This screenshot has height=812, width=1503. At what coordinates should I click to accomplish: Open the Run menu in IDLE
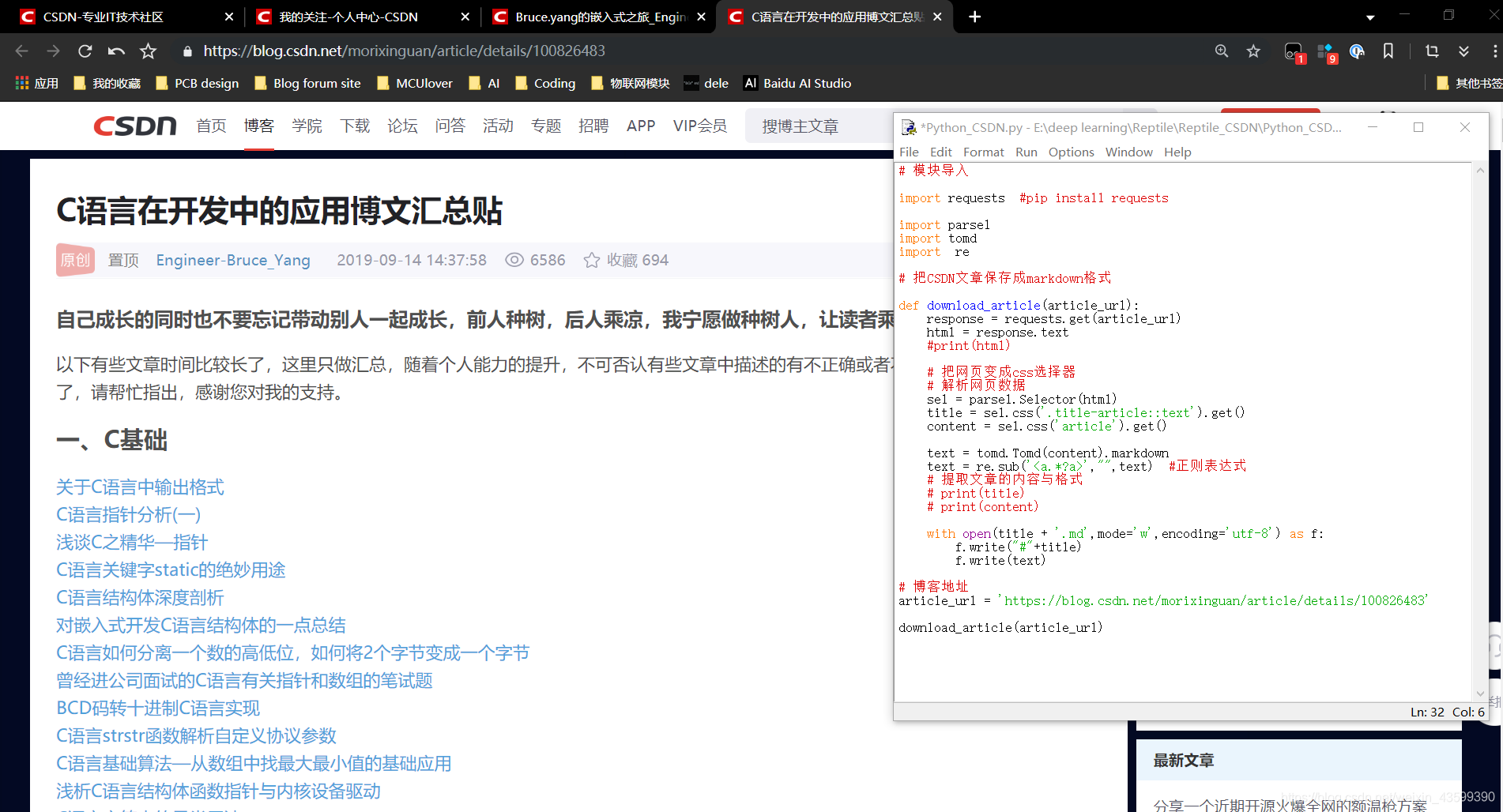[x=1026, y=152]
